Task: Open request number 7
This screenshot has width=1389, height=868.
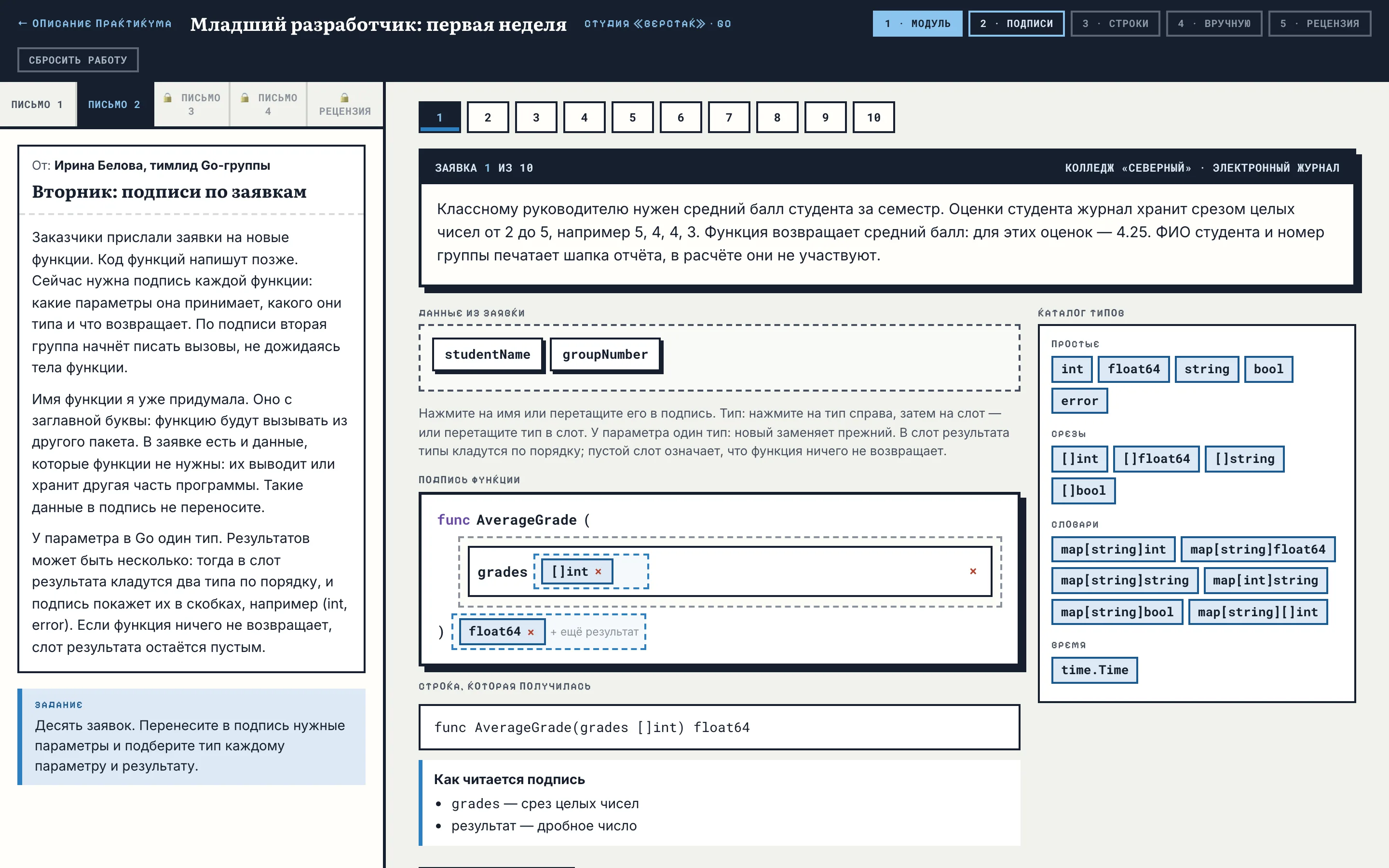Action: pyautogui.click(x=729, y=118)
